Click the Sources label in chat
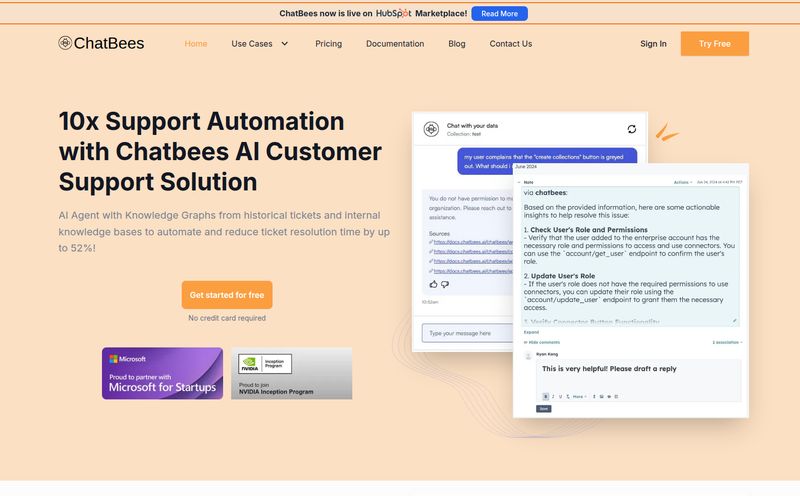The width and height of the screenshot is (800, 496). pyautogui.click(x=439, y=233)
